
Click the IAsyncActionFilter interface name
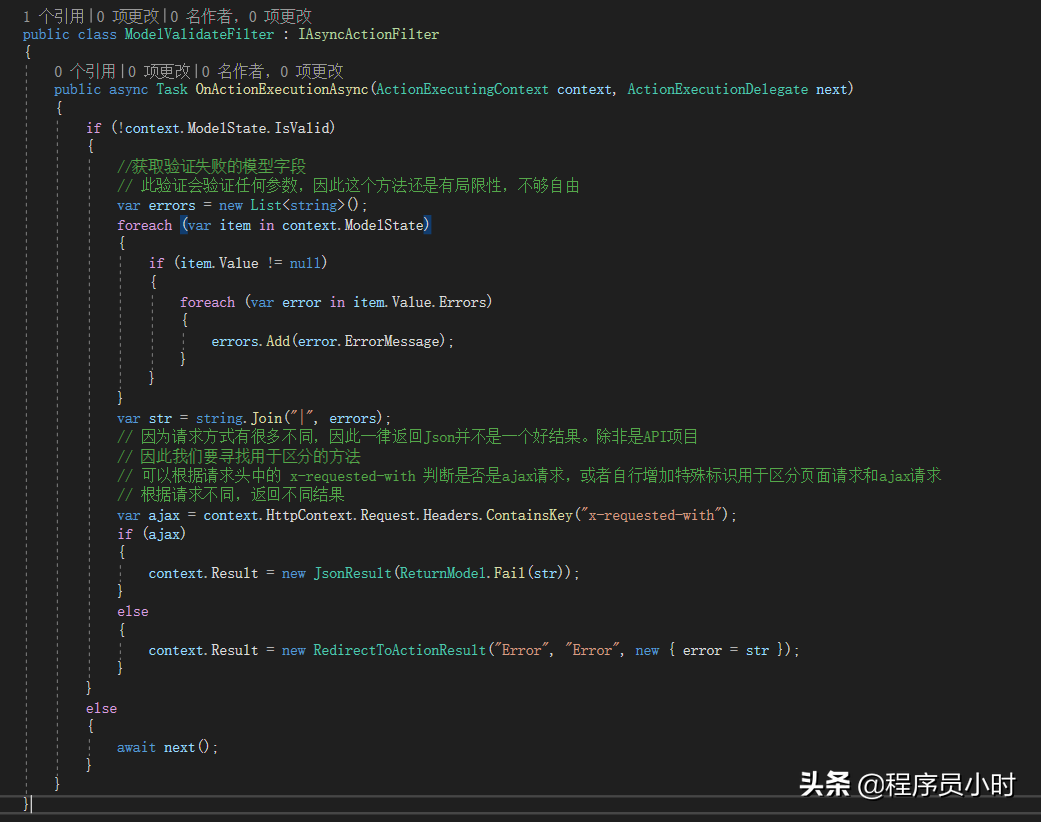coord(368,33)
